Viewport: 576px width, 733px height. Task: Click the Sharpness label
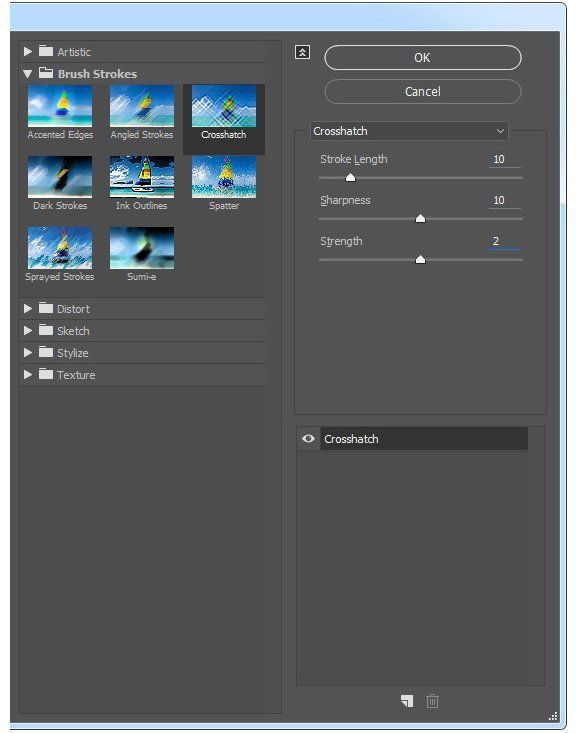345,201
